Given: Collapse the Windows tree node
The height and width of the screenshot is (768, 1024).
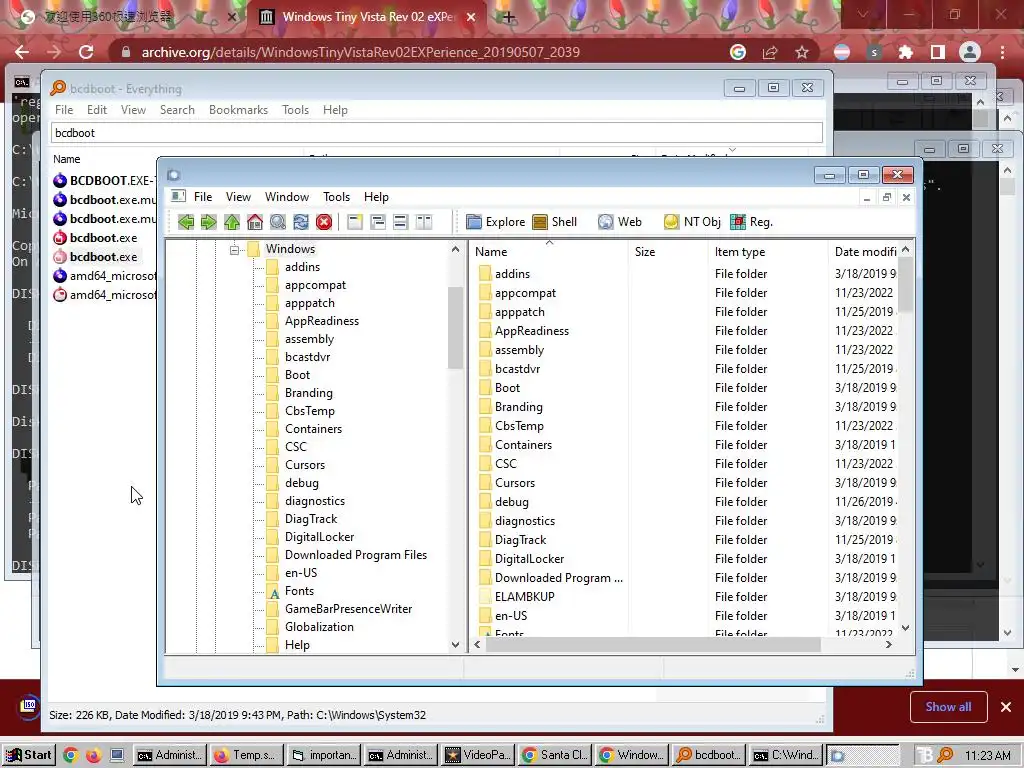Looking at the screenshot, I should click(234, 249).
